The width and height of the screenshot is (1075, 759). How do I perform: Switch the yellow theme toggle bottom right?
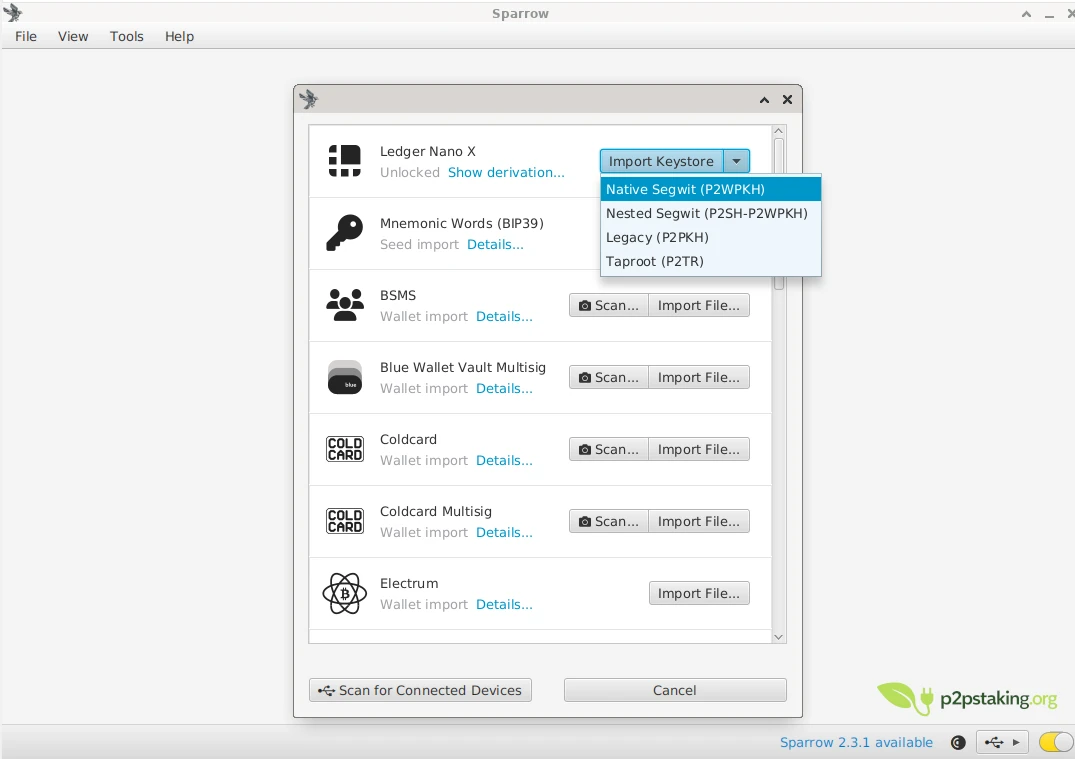click(1055, 742)
